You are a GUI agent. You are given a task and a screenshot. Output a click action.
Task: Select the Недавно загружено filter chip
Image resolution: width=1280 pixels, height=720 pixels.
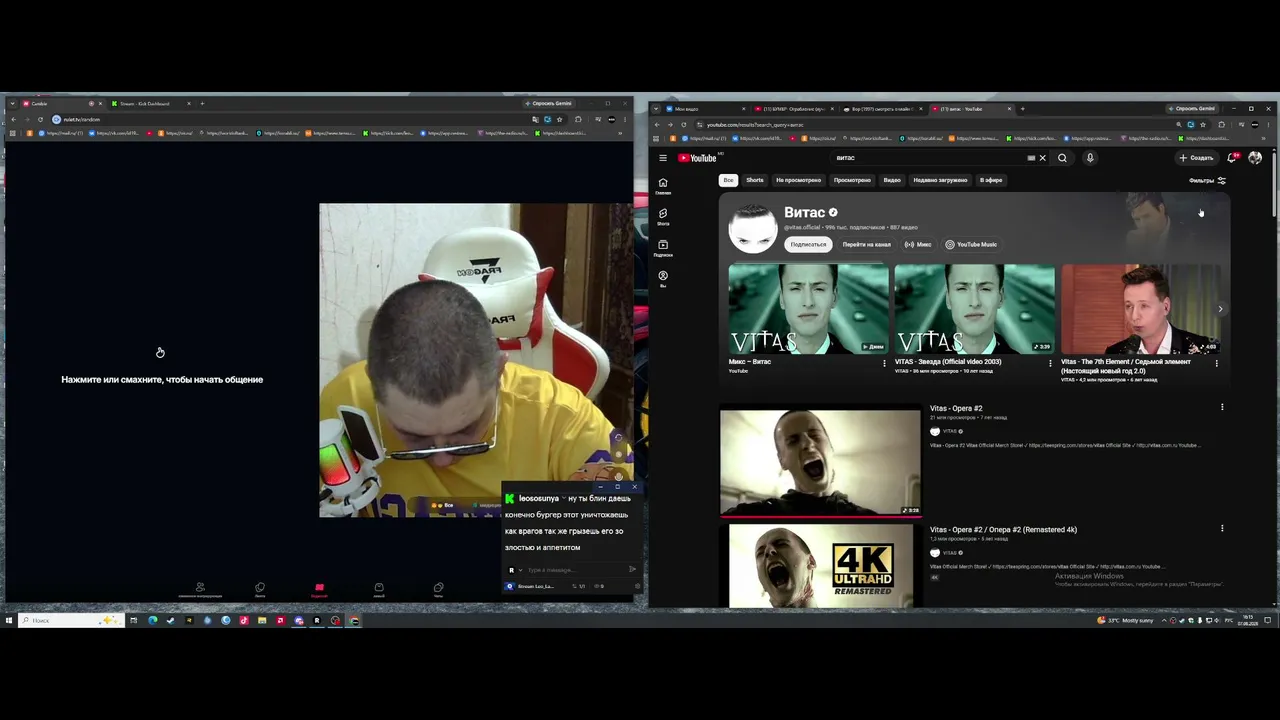point(940,180)
